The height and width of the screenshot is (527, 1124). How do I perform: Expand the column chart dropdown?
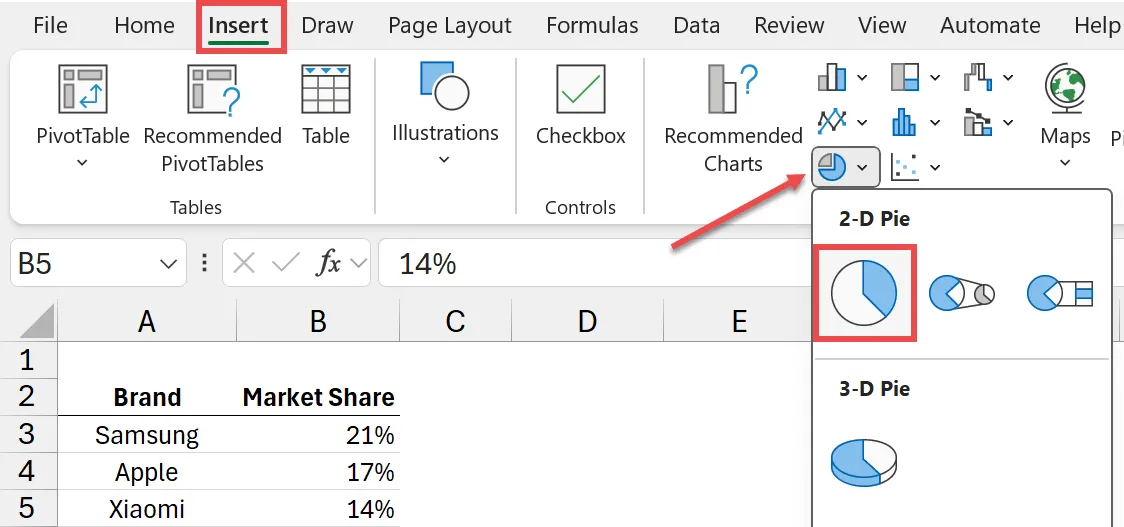(x=863, y=77)
